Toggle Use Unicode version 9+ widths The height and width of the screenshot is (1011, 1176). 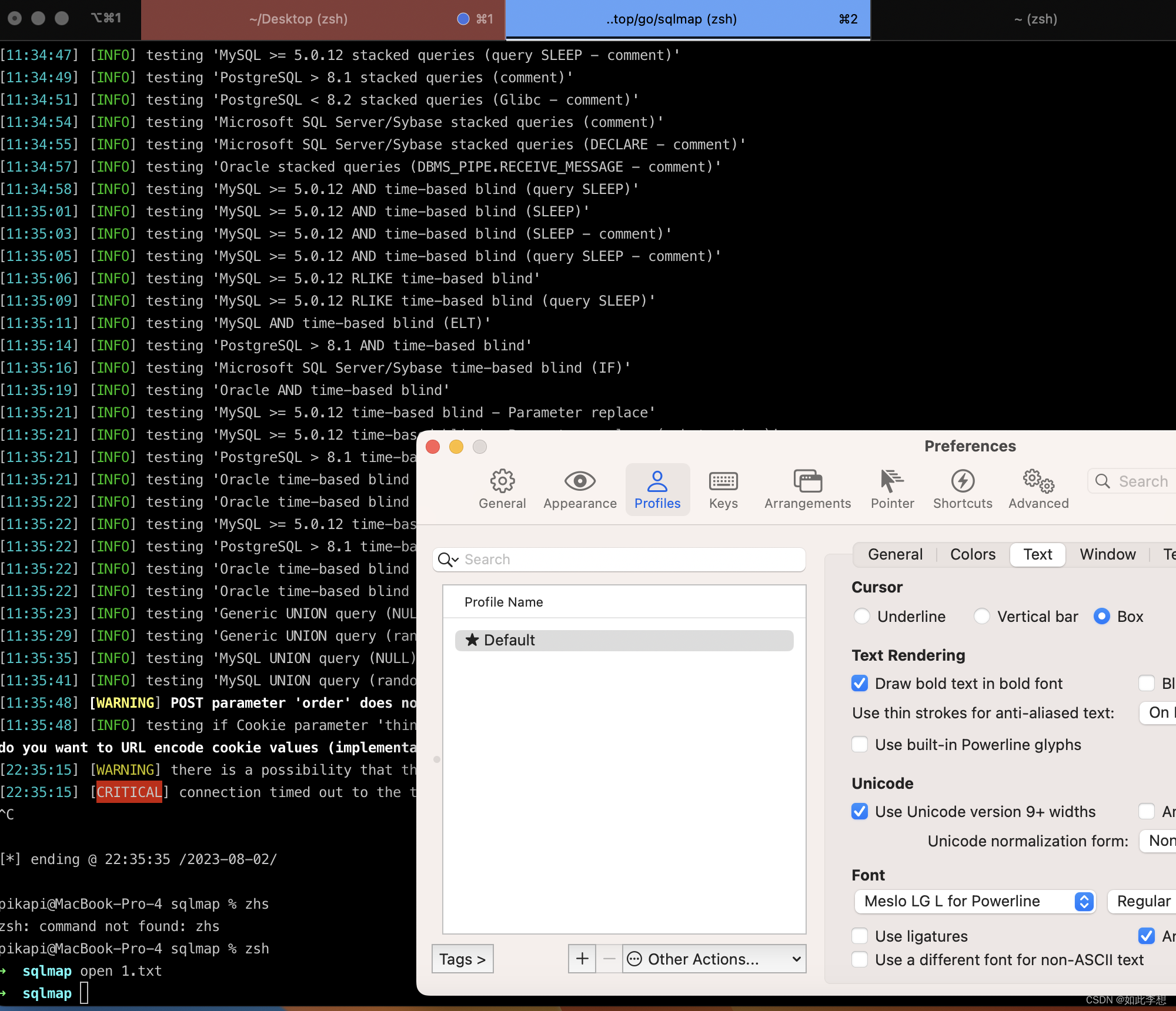(x=860, y=811)
